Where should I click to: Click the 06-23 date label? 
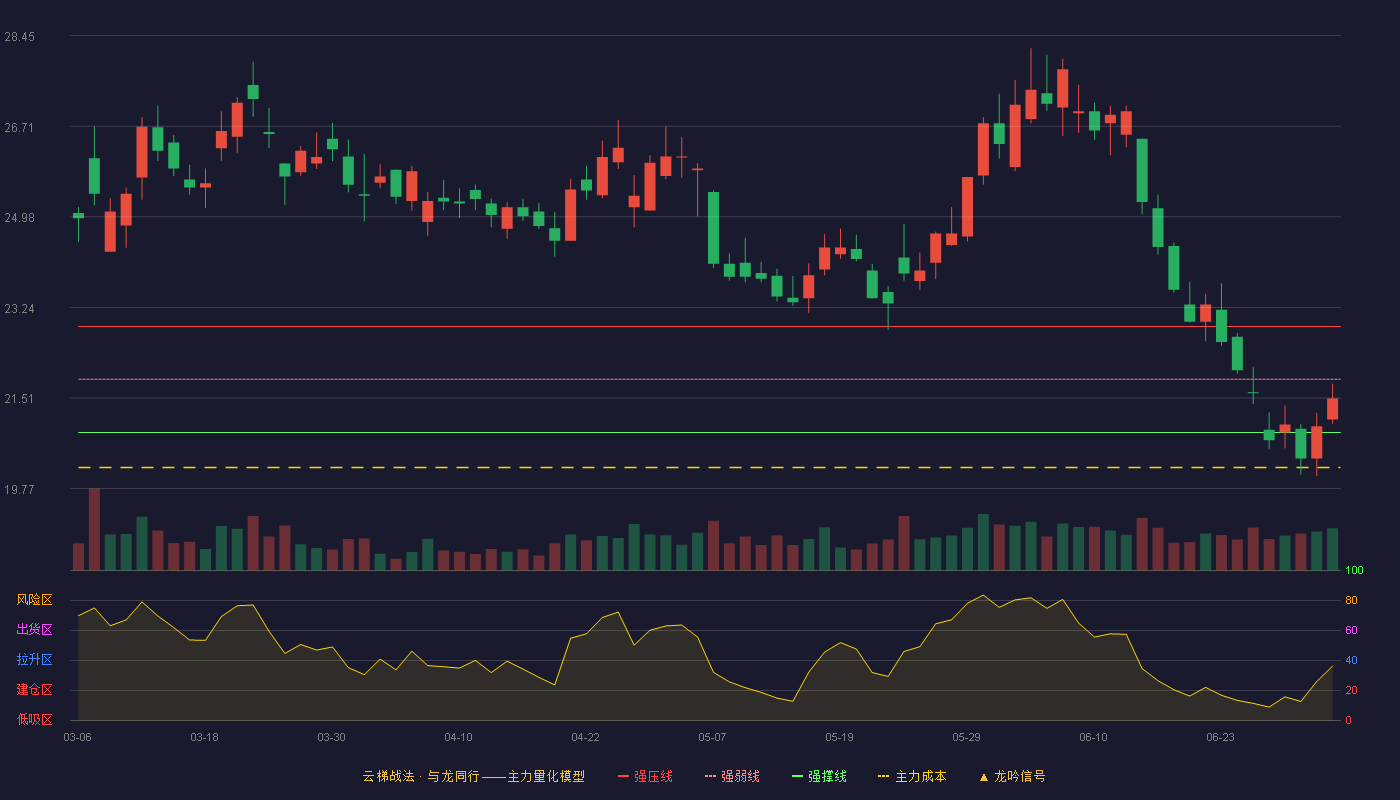pyautogui.click(x=1220, y=737)
